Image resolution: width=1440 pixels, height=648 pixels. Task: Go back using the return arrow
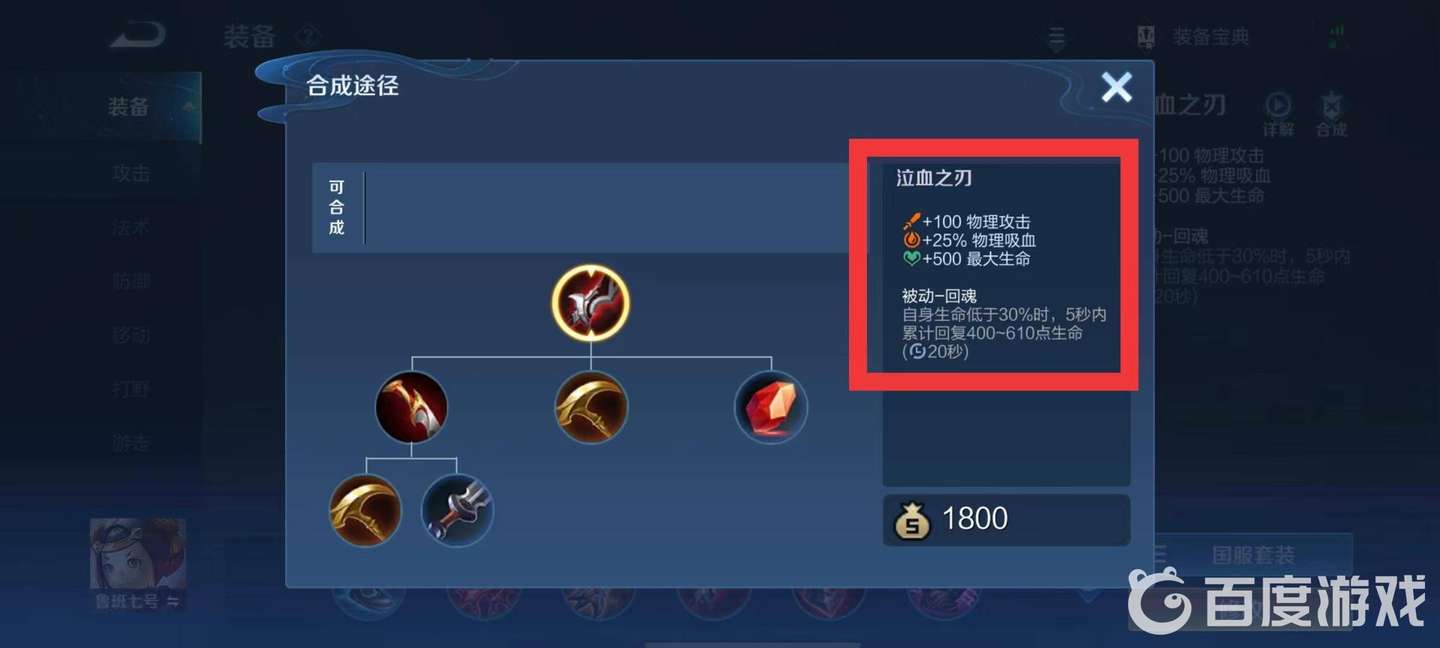pyautogui.click(x=137, y=36)
